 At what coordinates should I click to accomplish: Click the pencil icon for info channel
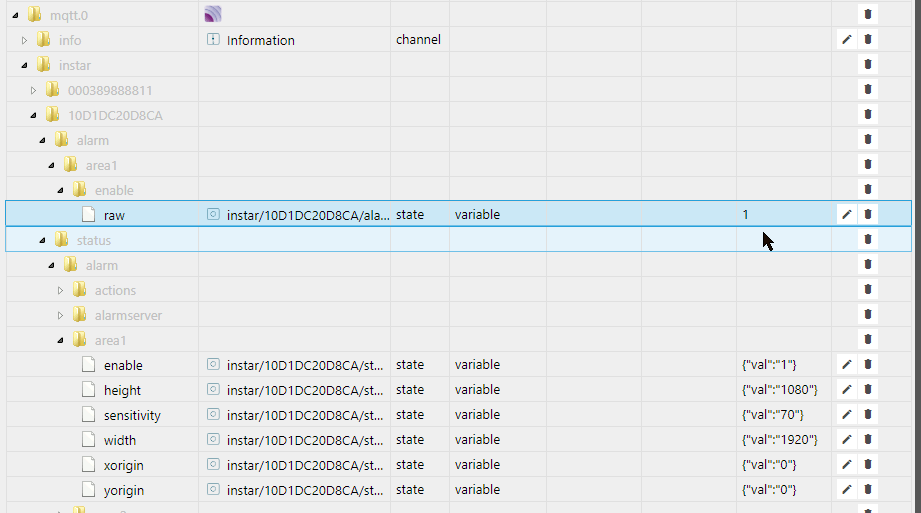point(846,40)
